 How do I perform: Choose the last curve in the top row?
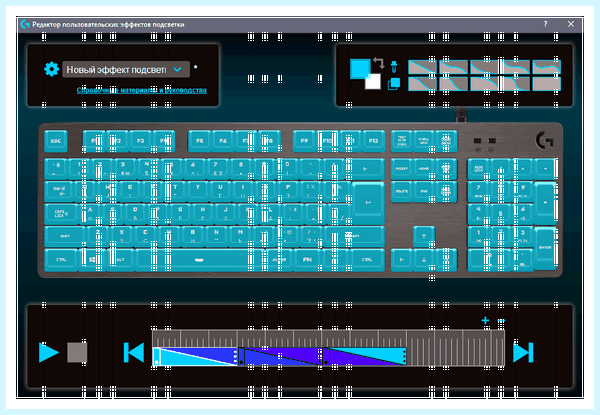[547, 67]
